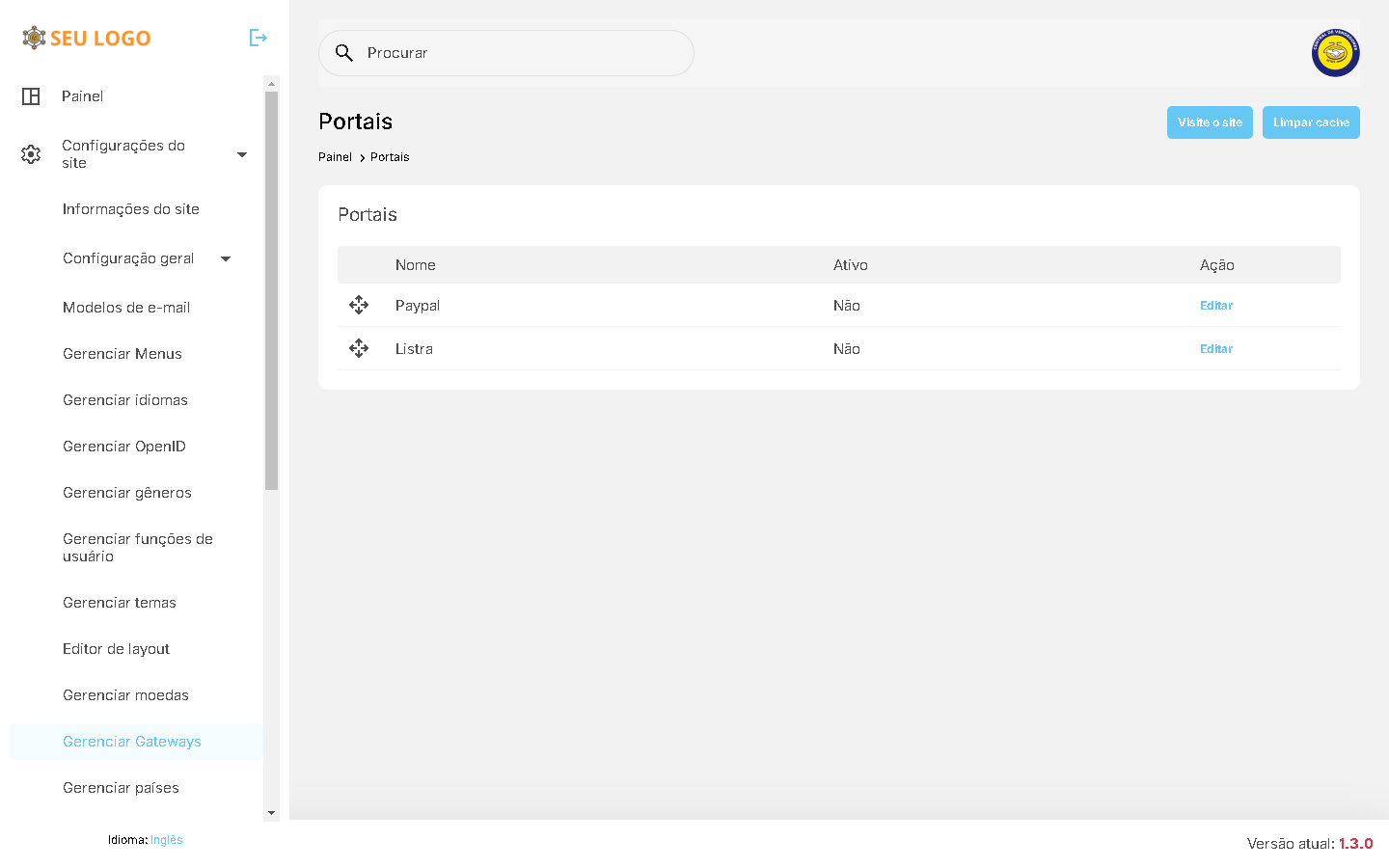This screenshot has height=868, width=1389.
Task: Click the site settings gear icon
Action: (31, 154)
